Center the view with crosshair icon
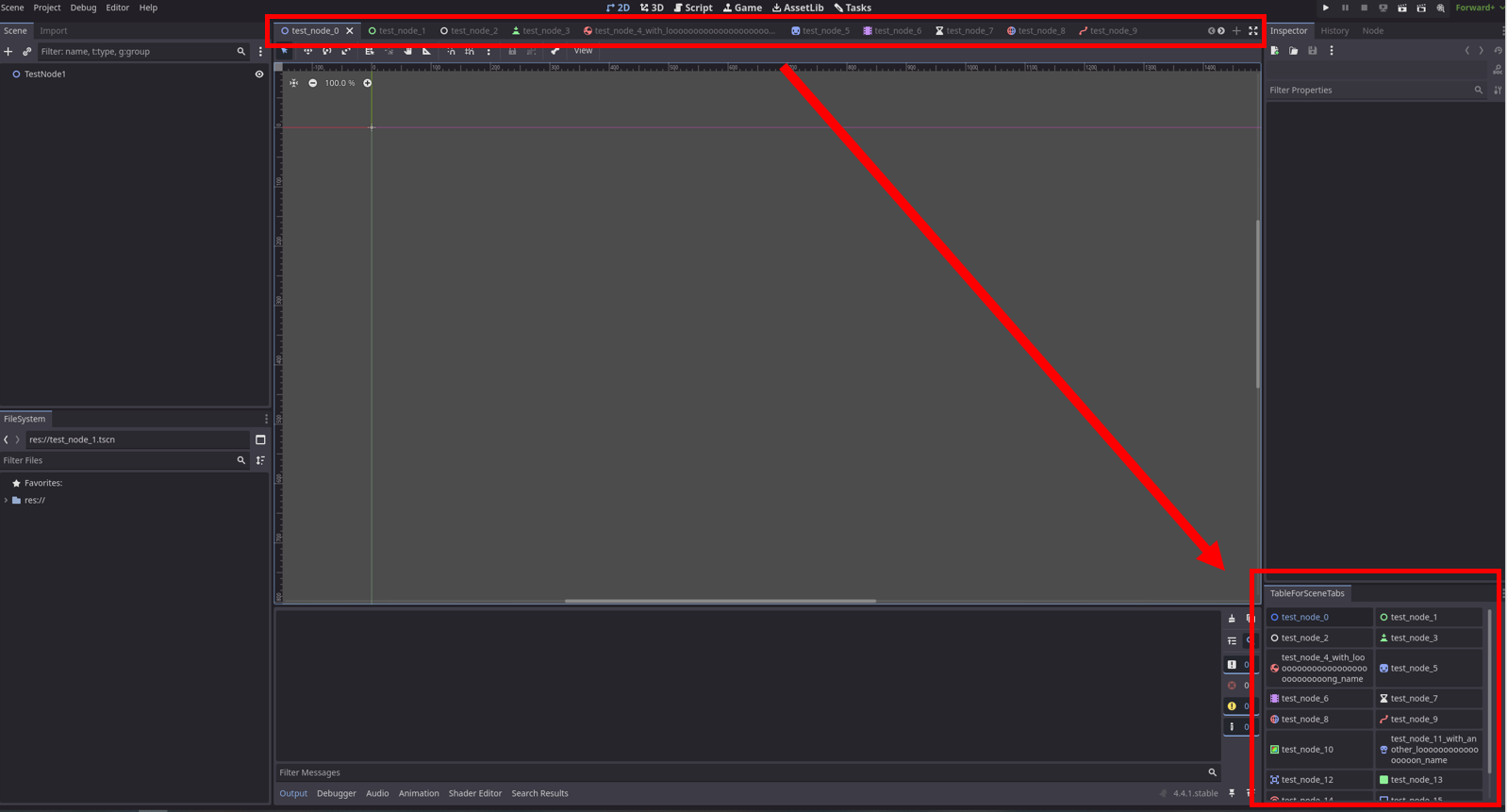 coord(294,83)
